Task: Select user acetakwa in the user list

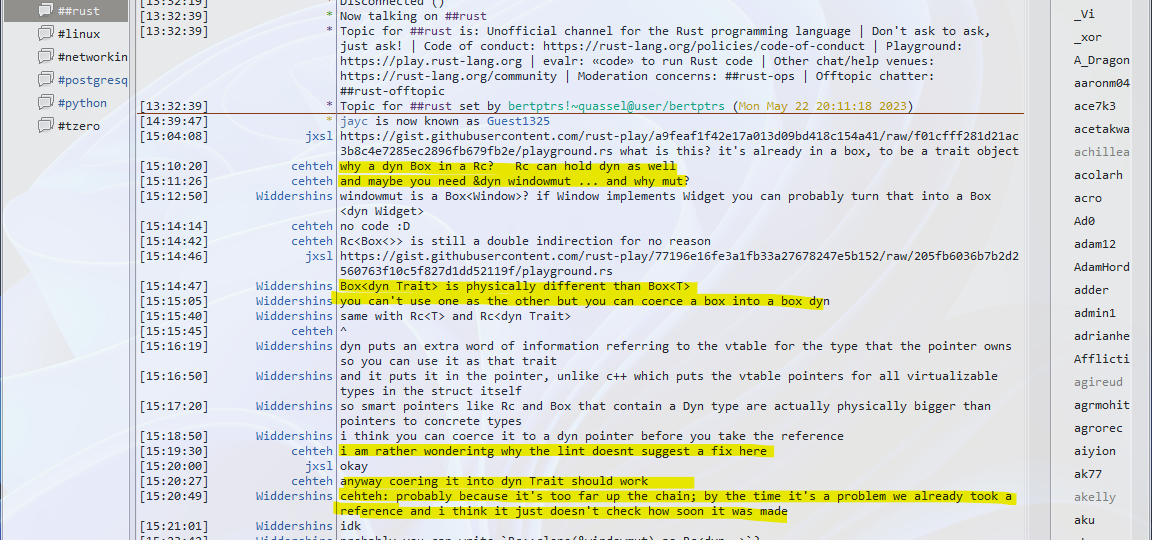Action: [x=1101, y=129]
